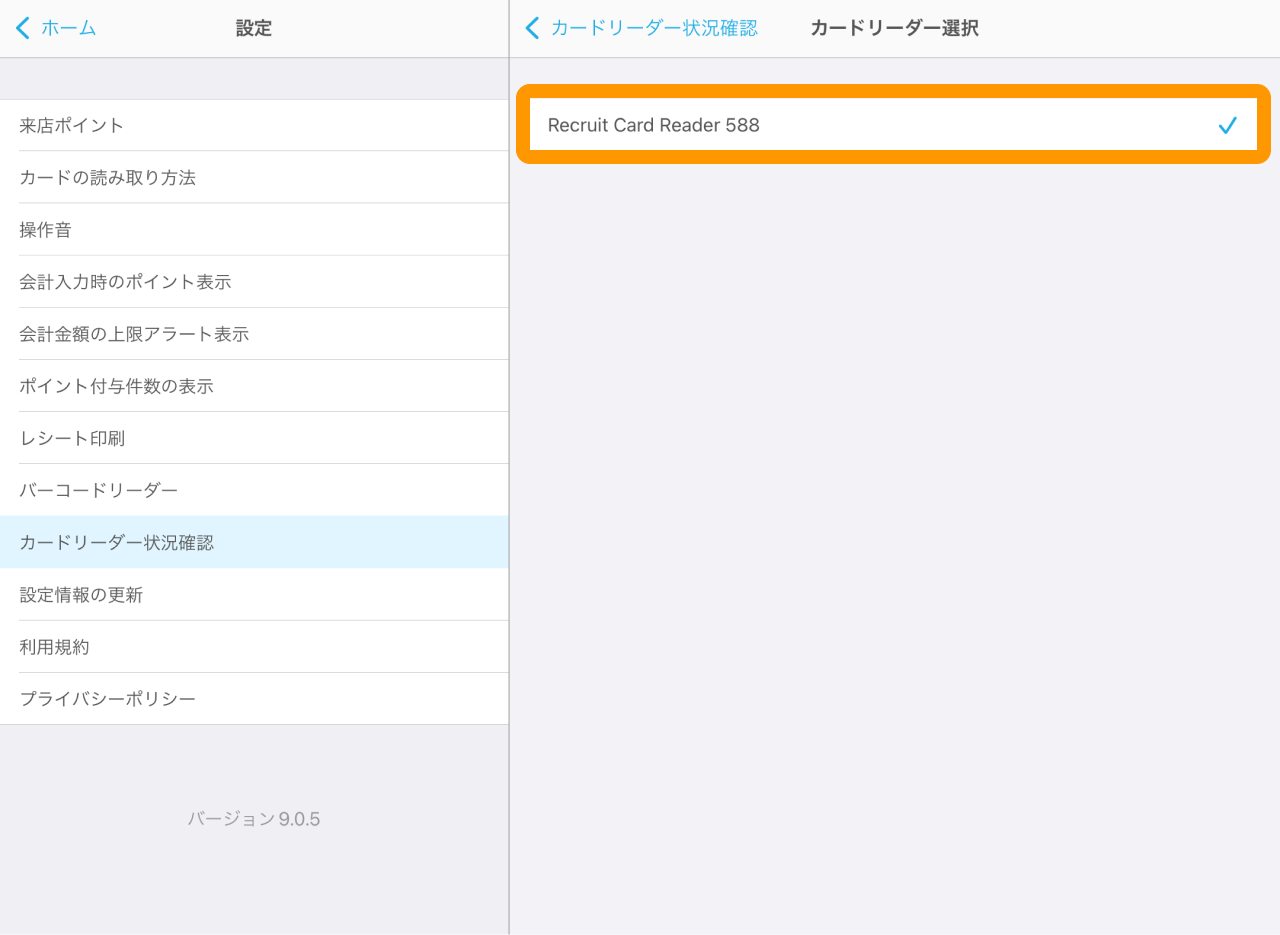Tap the ホーム back link text
This screenshot has width=1280, height=935.
tap(69, 28)
